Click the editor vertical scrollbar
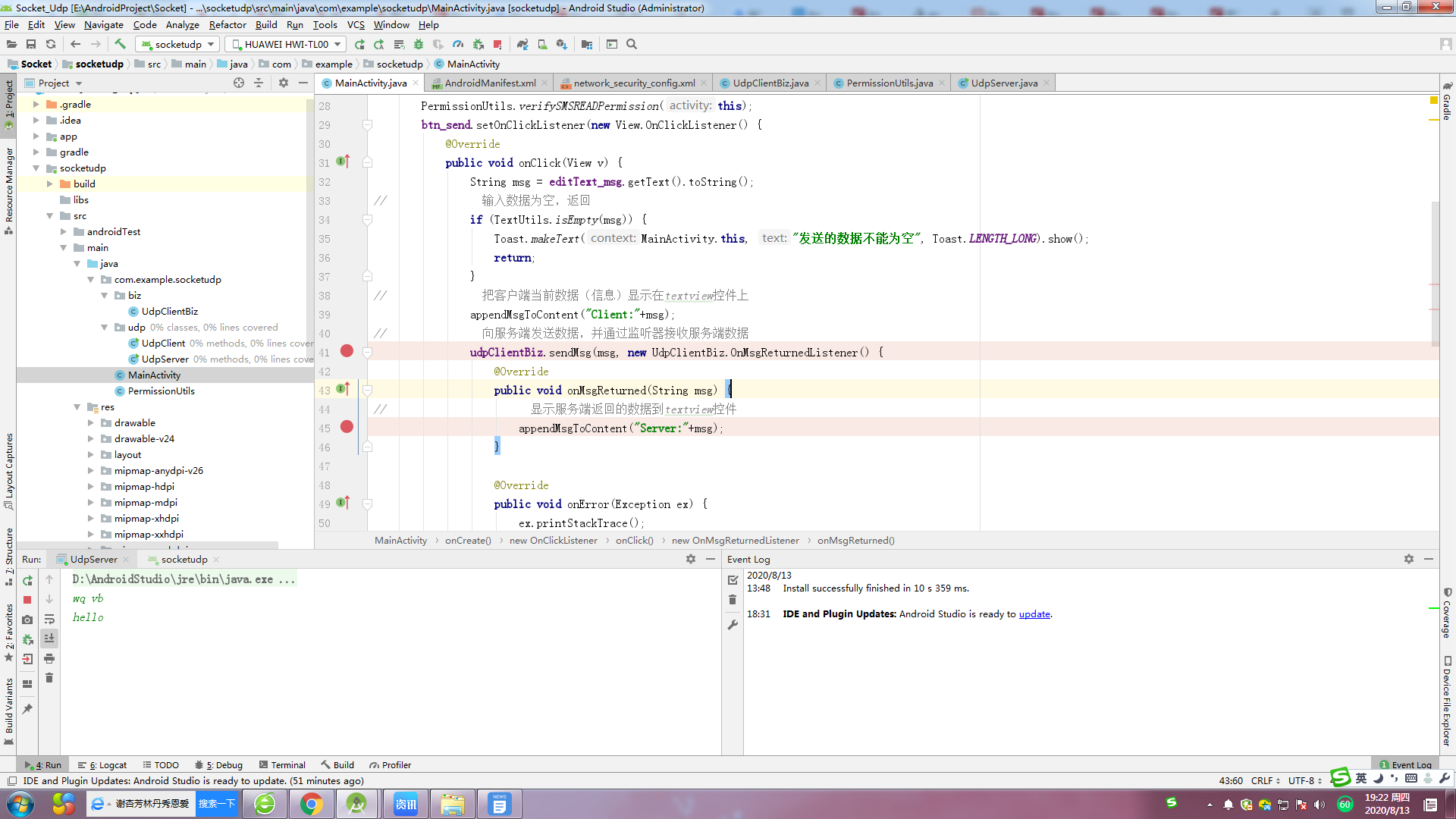Screen dimensions: 1456x819 (x=1435, y=273)
